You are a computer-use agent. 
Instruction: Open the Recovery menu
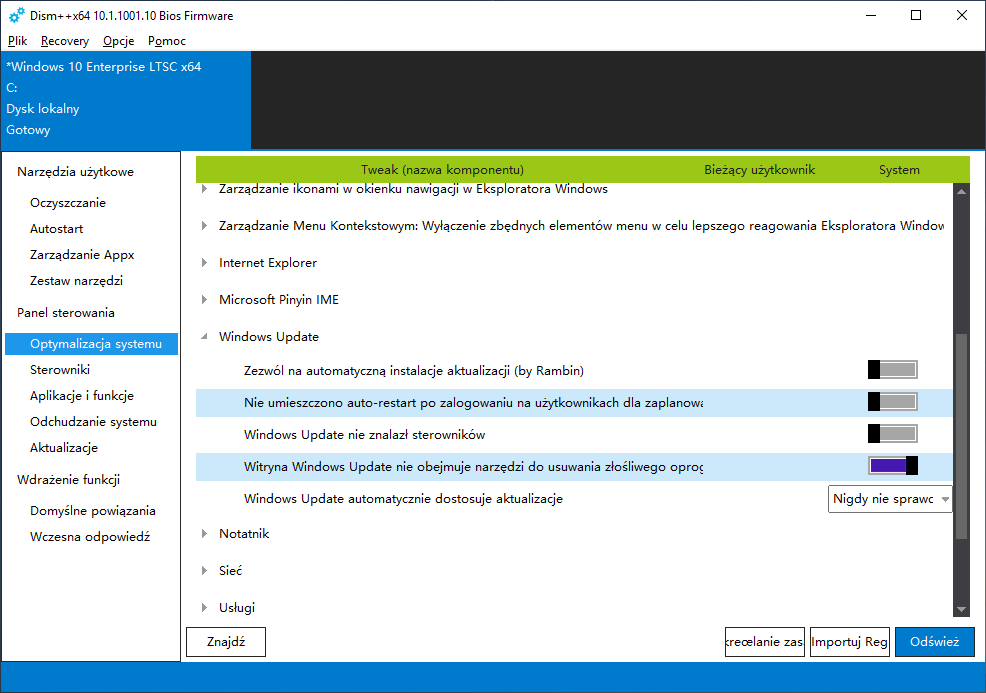pos(65,41)
